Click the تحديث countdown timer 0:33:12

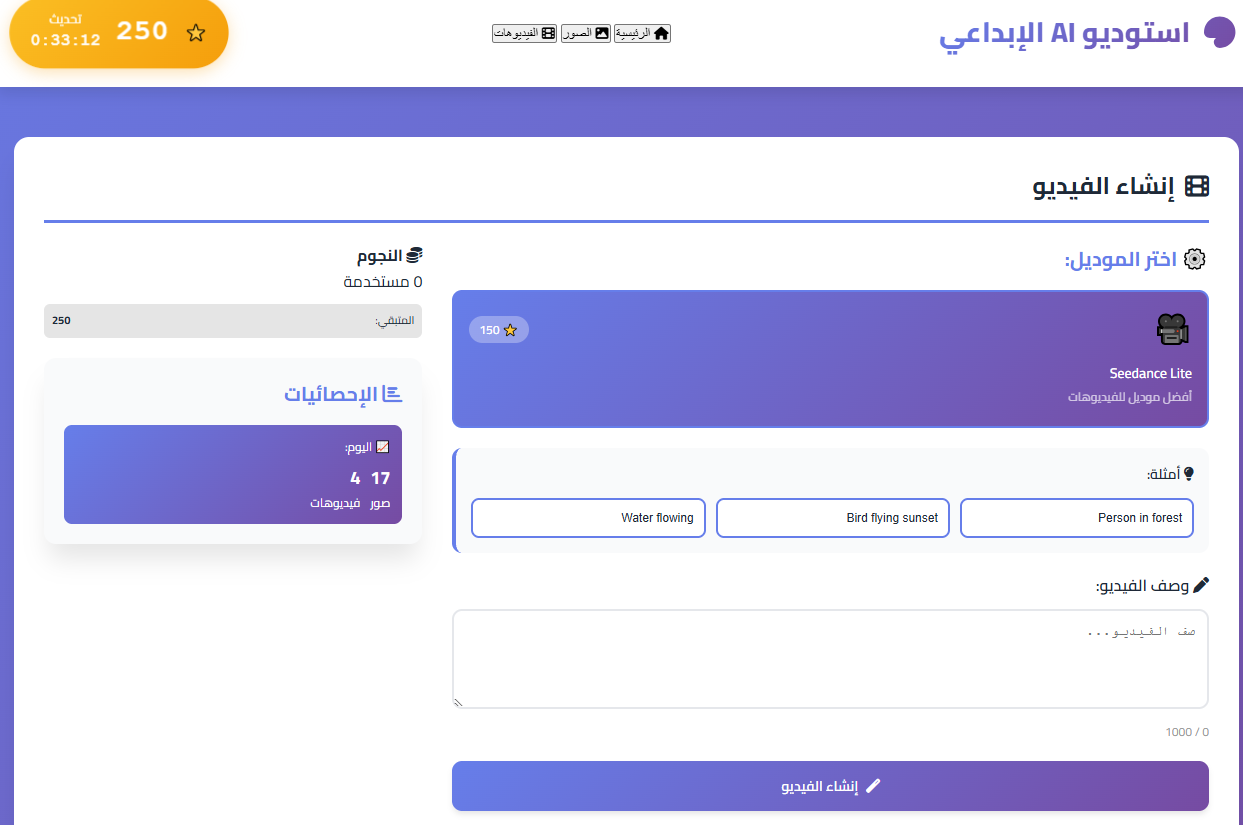click(x=66, y=32)
